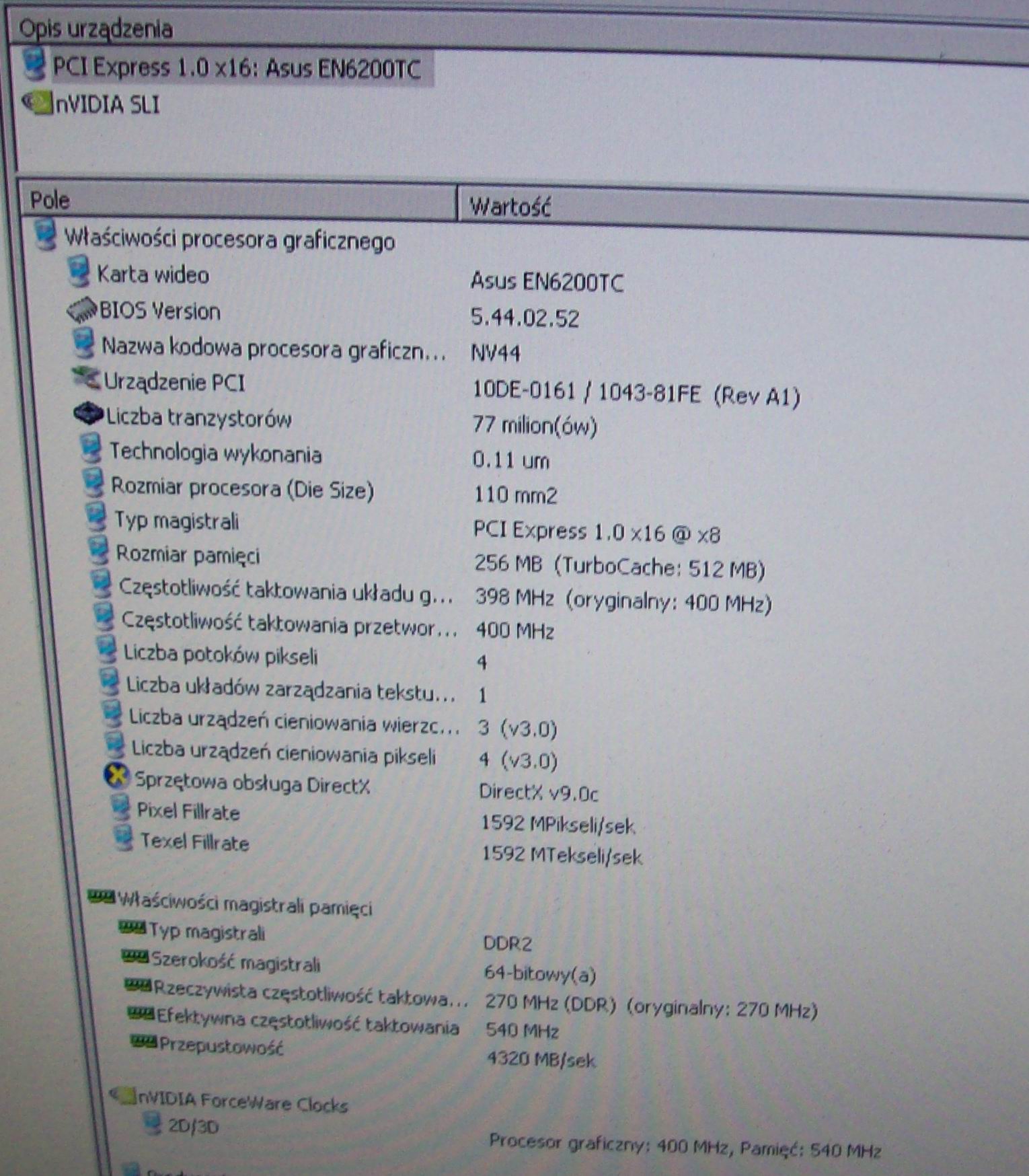Click icon beside Nazwa kodowa procesora

point(84,343)
